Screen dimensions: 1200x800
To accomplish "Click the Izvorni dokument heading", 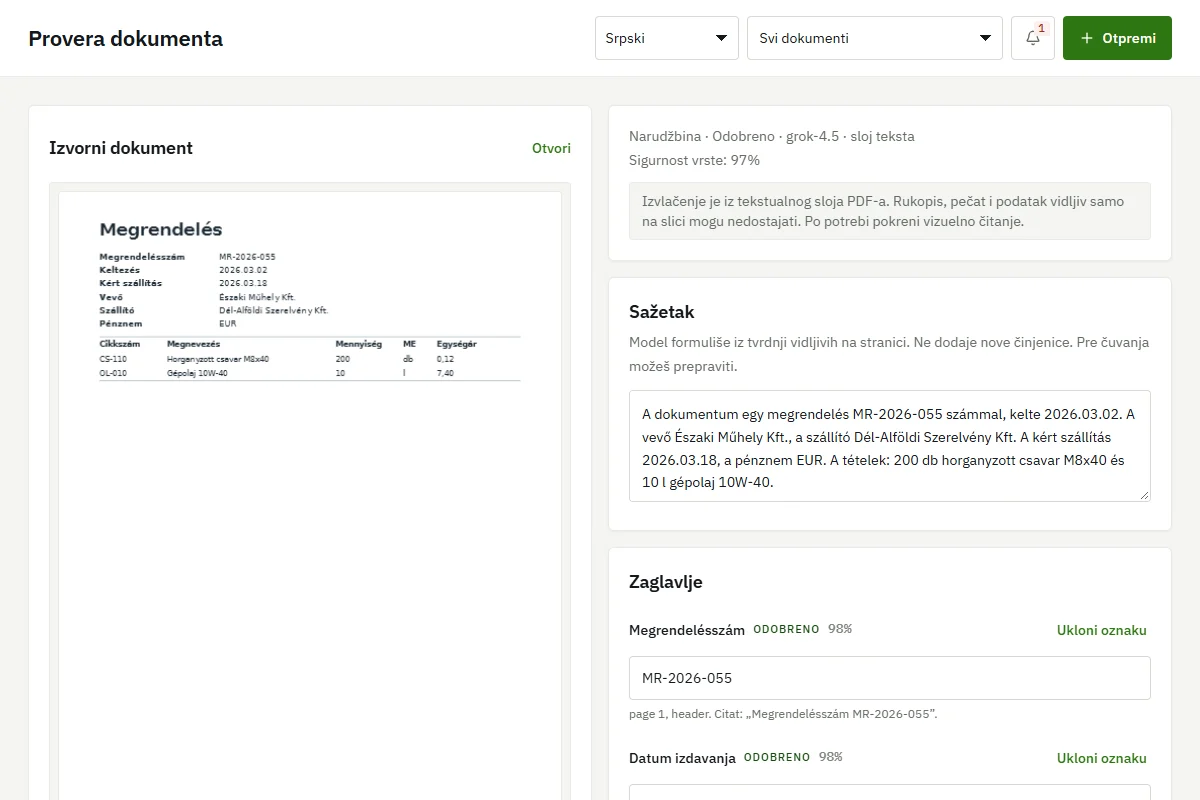I will pos(121,148).
